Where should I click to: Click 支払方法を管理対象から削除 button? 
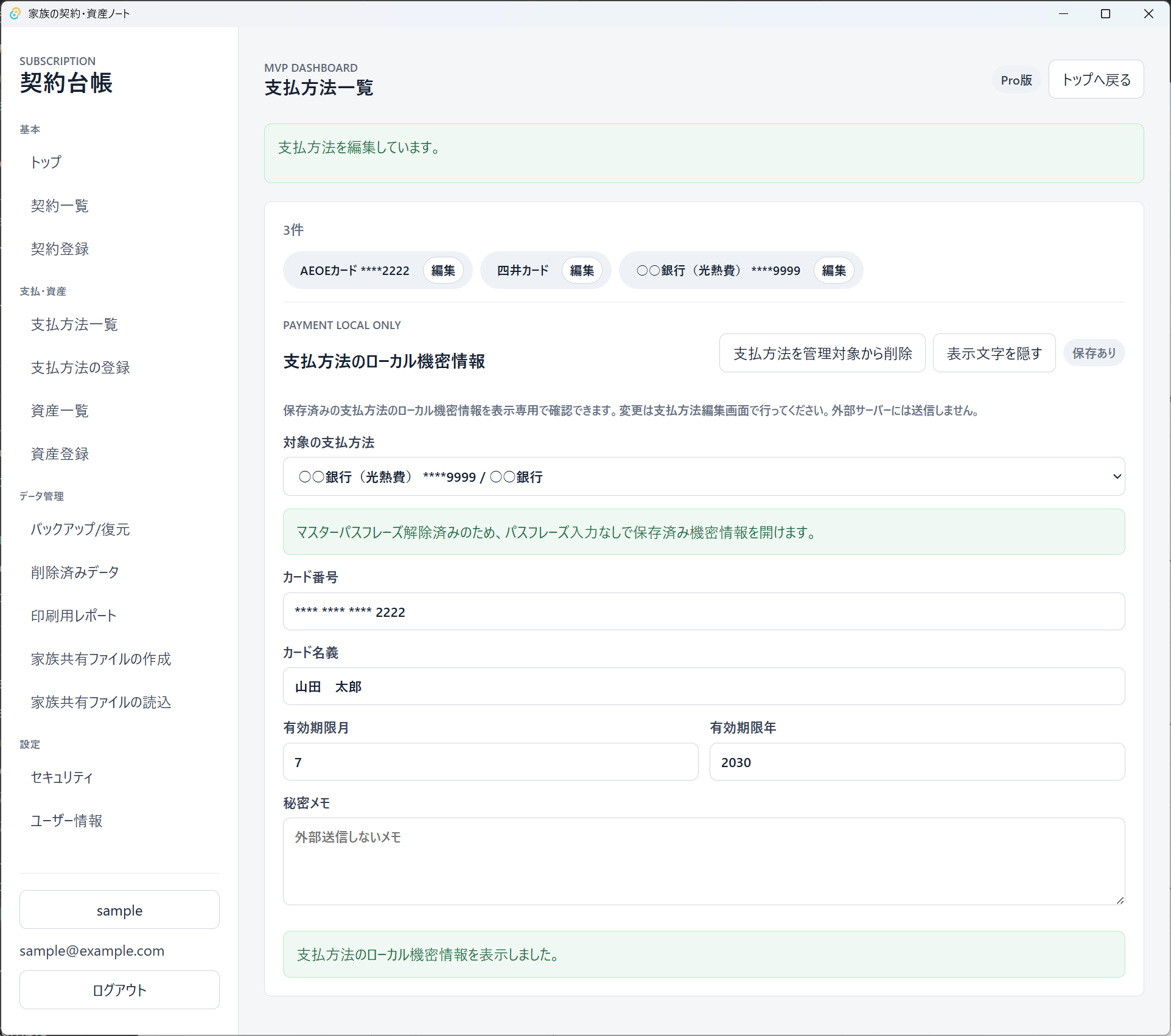[822, 353]
